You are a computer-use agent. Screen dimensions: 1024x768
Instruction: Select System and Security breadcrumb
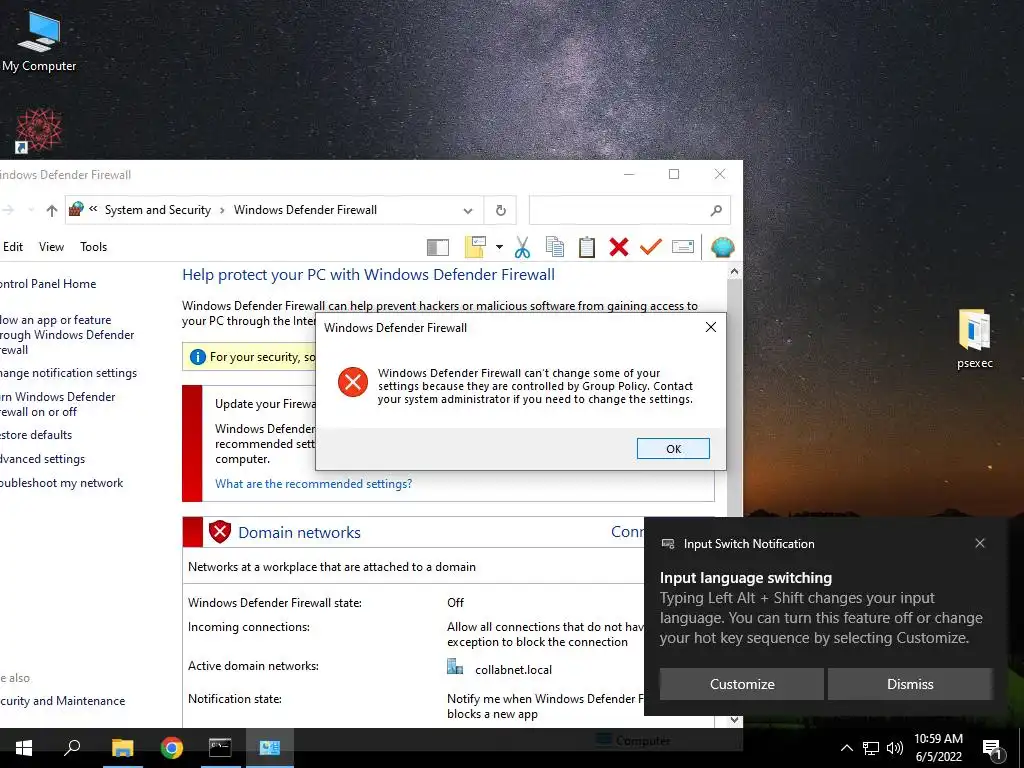[158, 210]
